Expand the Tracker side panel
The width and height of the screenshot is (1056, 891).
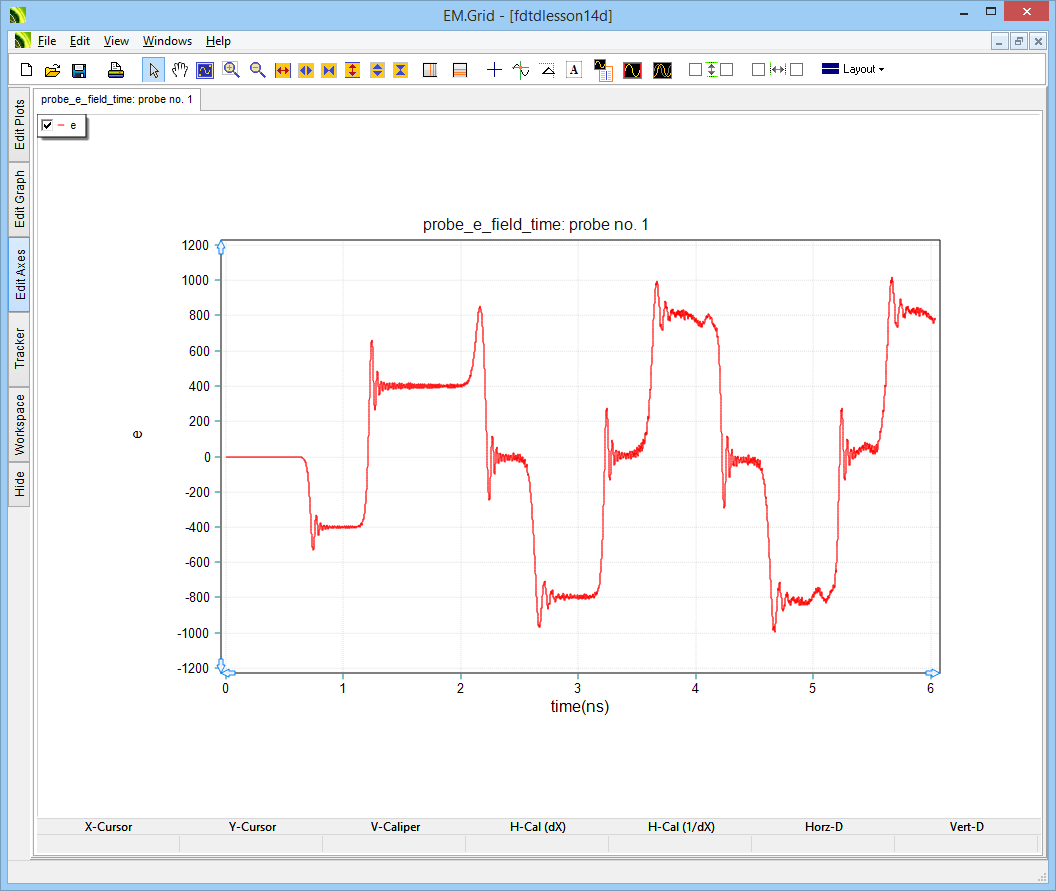[x=20, y=349]
